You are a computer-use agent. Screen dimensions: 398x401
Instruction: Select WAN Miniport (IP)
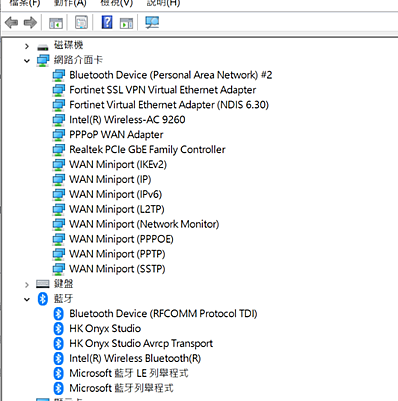click(110, 179)
